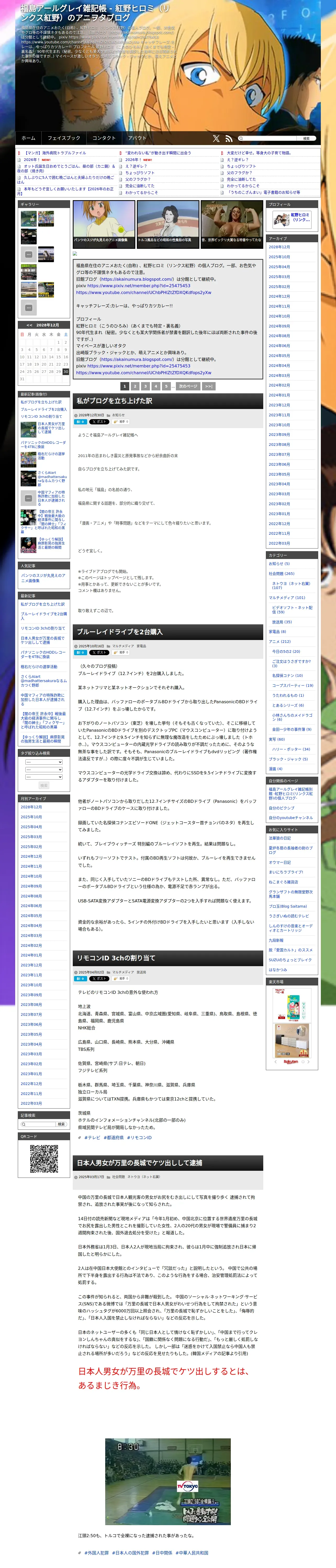Click 次のページ pagination button
The width and height of the screenshot is (336, 1568).
tap(188, 386)
